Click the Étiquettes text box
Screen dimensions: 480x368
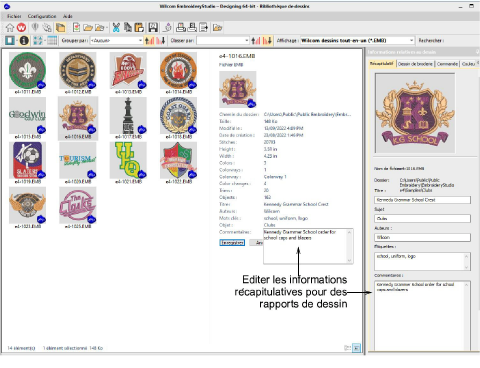[423, 261]
